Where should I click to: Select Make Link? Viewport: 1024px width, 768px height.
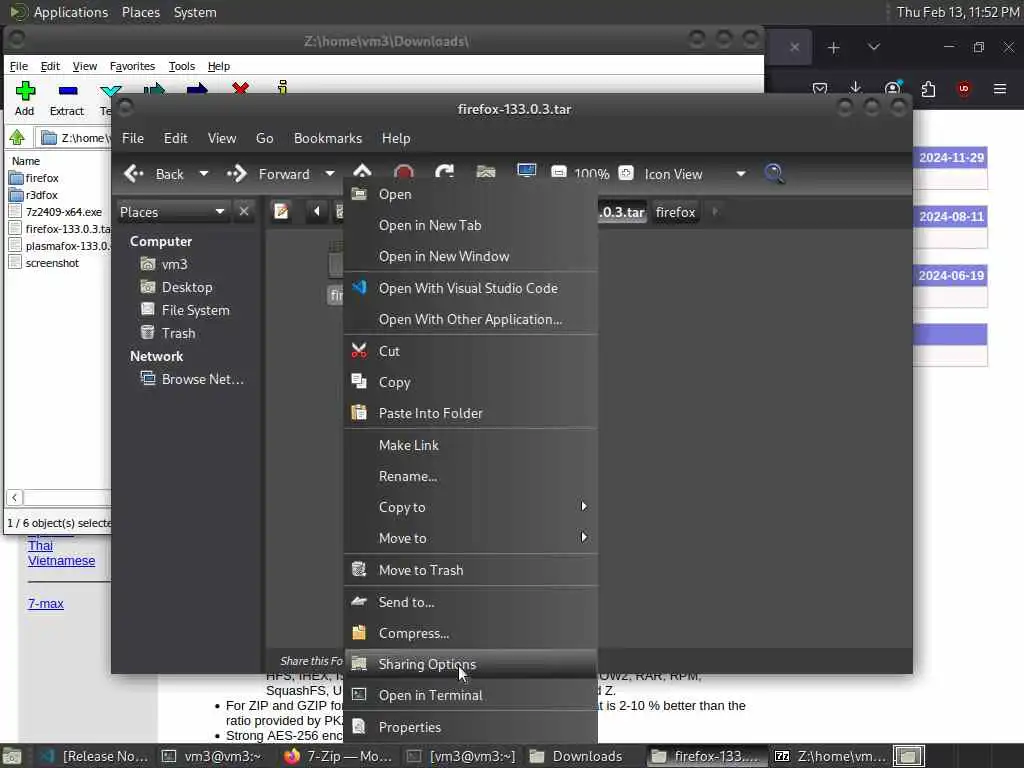coord(470,445)
